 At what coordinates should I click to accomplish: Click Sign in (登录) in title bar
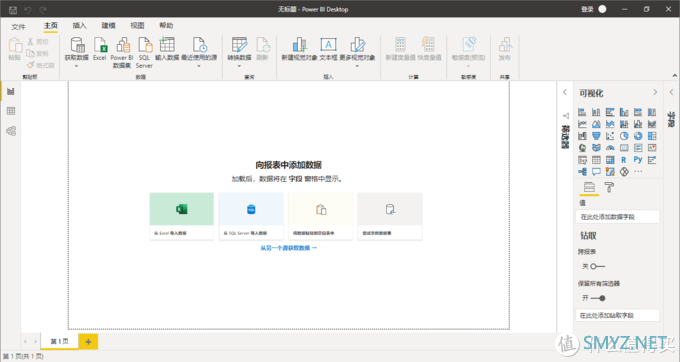(587, 9)
